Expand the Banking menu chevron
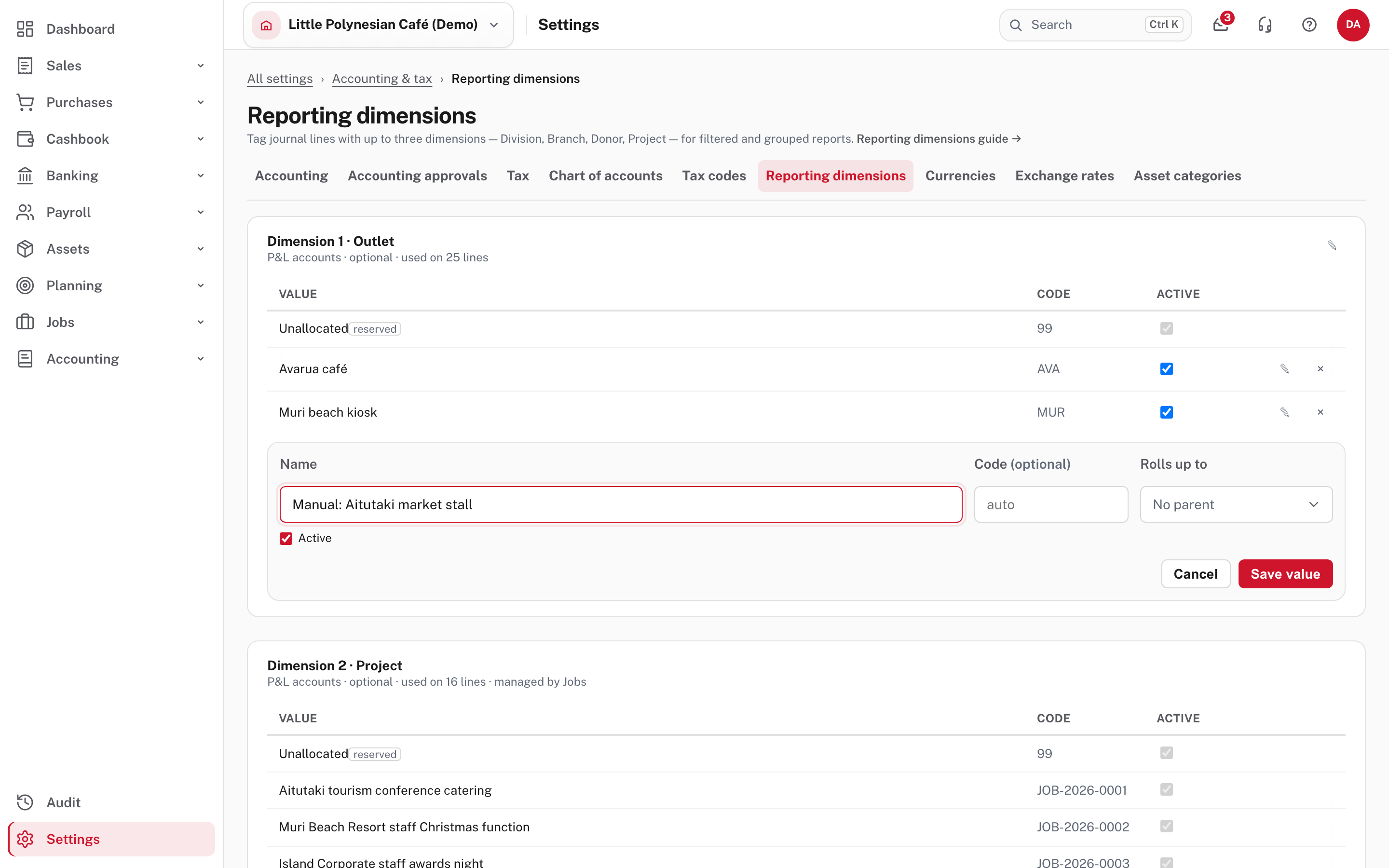This screenshot has height=868, width=1389. coord(200,176)
